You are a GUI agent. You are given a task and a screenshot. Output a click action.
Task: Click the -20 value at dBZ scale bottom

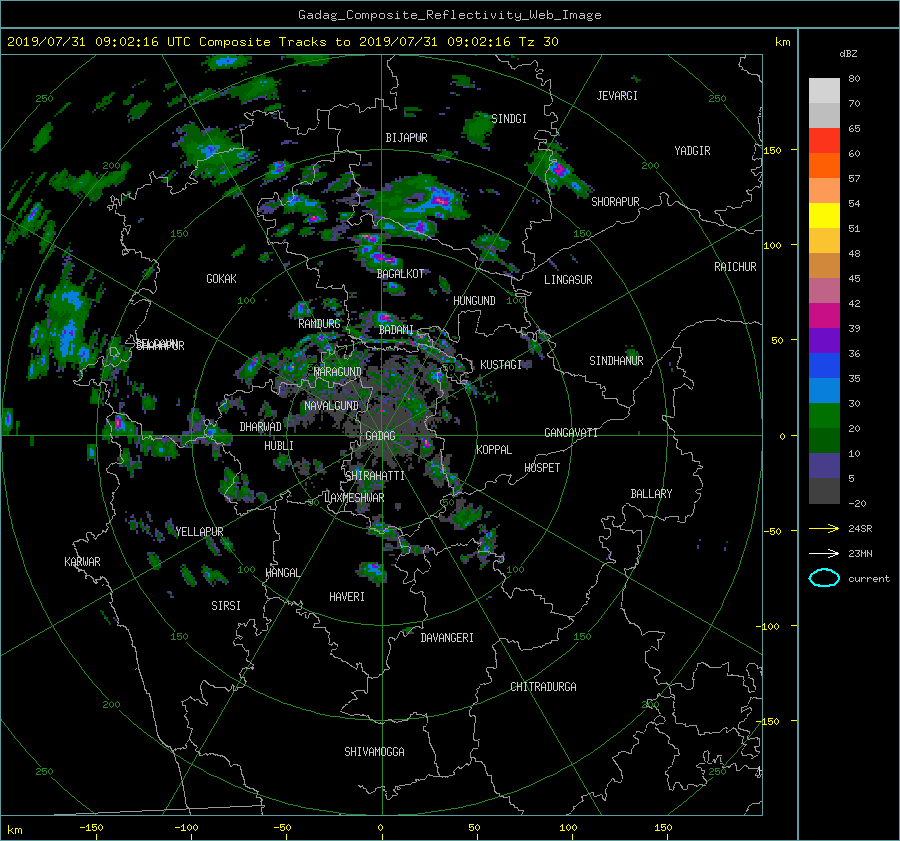pyautogui.click(x=857, y=503)
